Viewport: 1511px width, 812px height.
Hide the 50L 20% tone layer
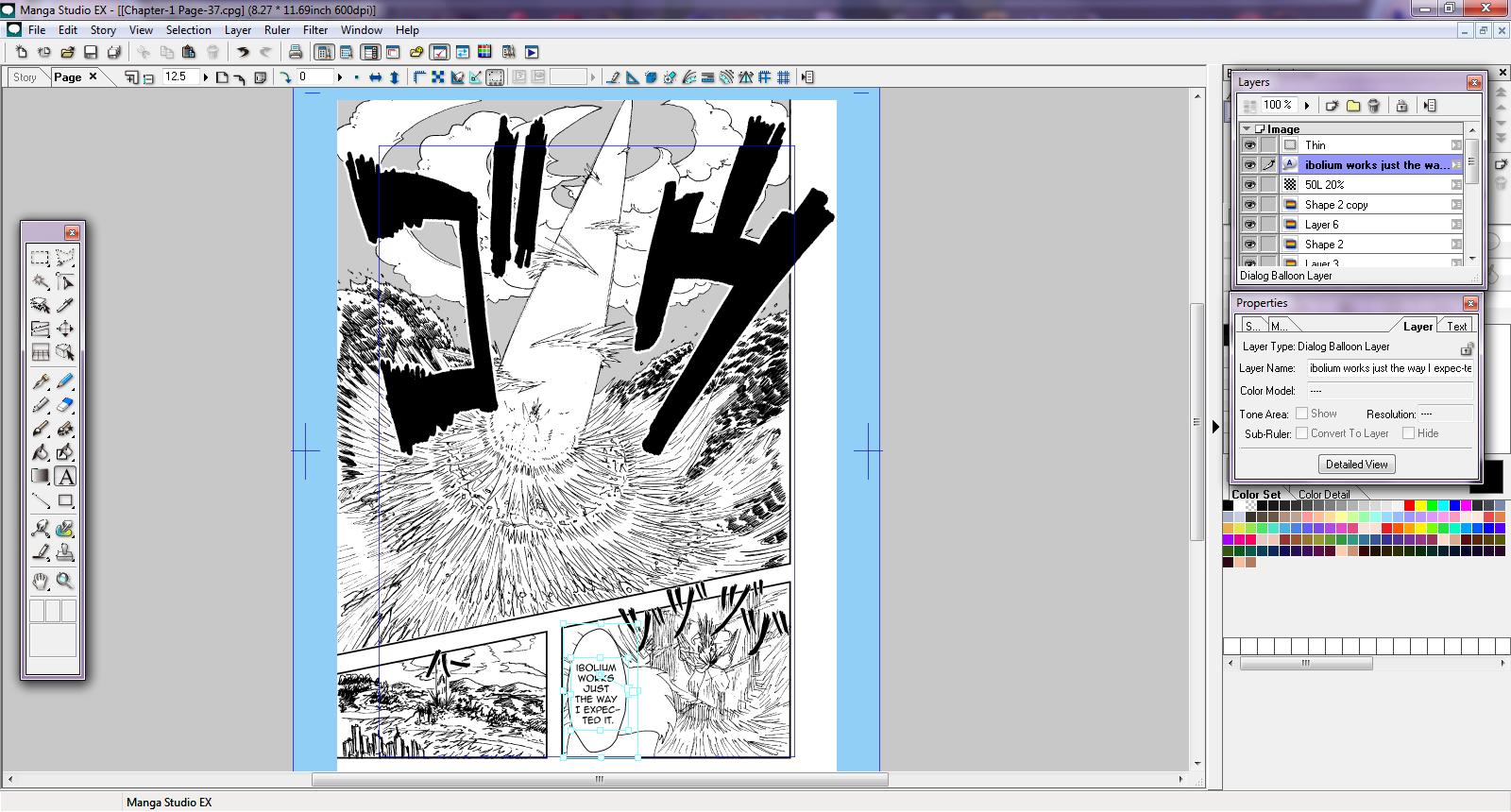1249,185
